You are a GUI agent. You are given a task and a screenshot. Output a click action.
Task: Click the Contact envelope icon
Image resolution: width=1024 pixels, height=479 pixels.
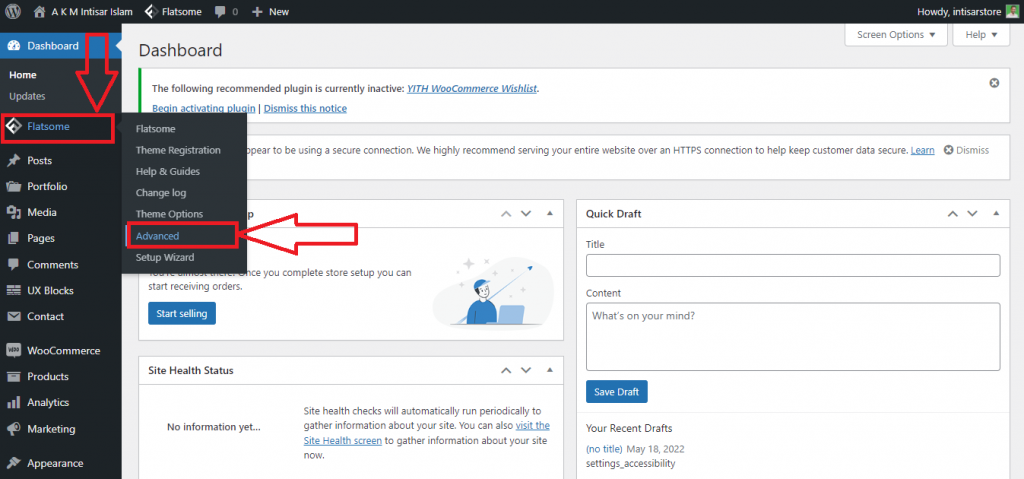coord(14,316)
